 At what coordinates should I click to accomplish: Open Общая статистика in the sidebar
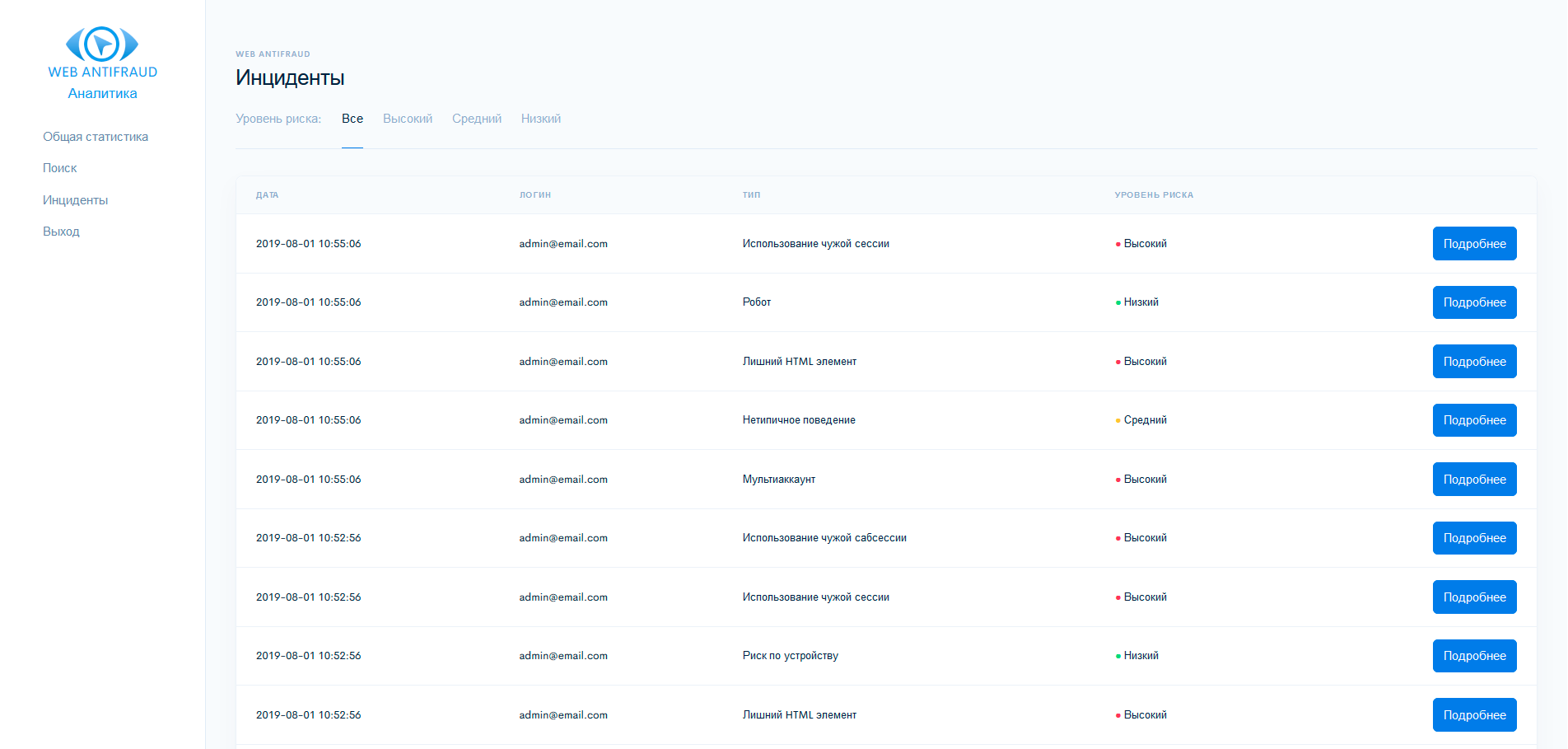(x=96, y=137)
